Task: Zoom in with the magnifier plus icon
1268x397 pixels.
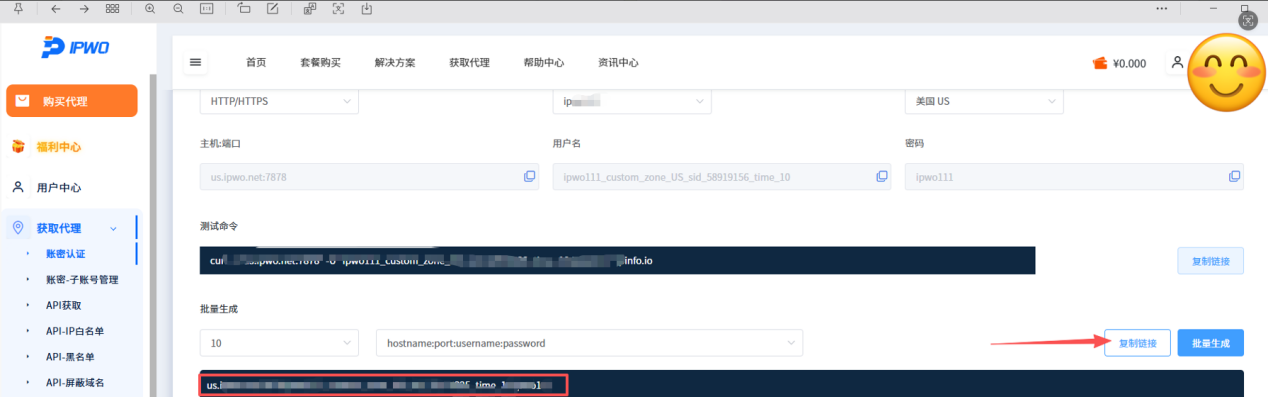Action: [150, 8]
